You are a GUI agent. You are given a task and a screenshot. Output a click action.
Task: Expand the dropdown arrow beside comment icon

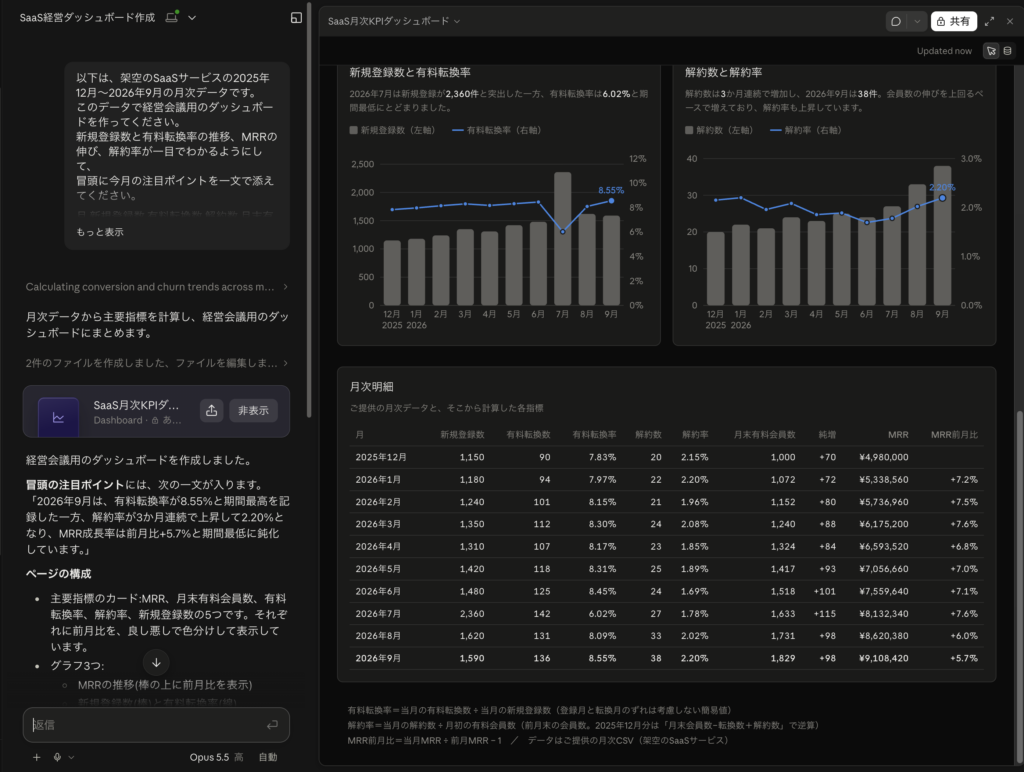(x=917, y=22)
